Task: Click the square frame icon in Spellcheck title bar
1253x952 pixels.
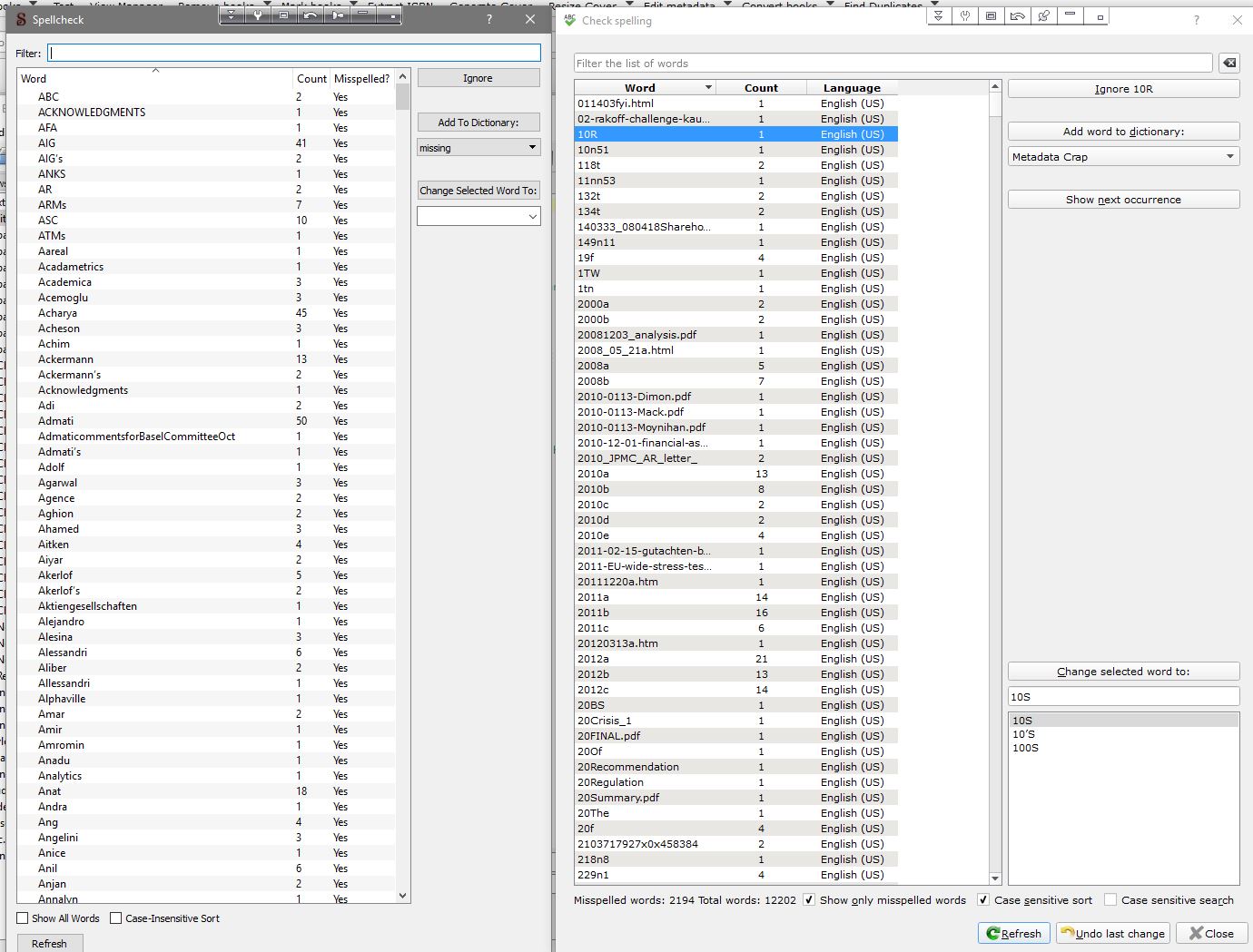Action: pyautogui.click(x=284, y=15)
